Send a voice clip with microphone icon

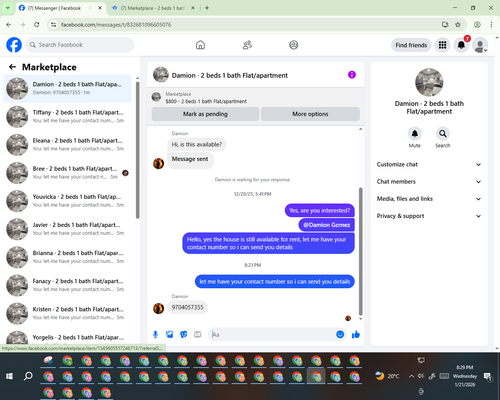click(x=155, y=334)
